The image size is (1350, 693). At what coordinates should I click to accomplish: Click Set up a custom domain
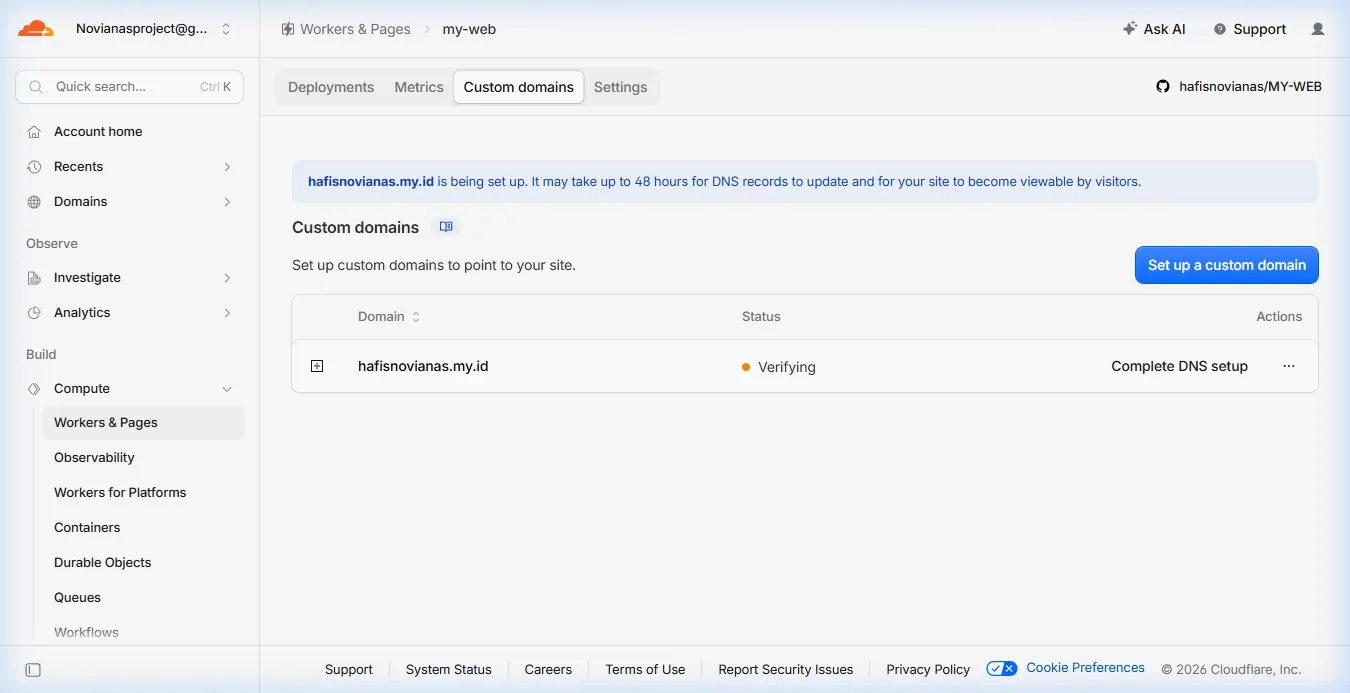click(x=1227, y=265)
